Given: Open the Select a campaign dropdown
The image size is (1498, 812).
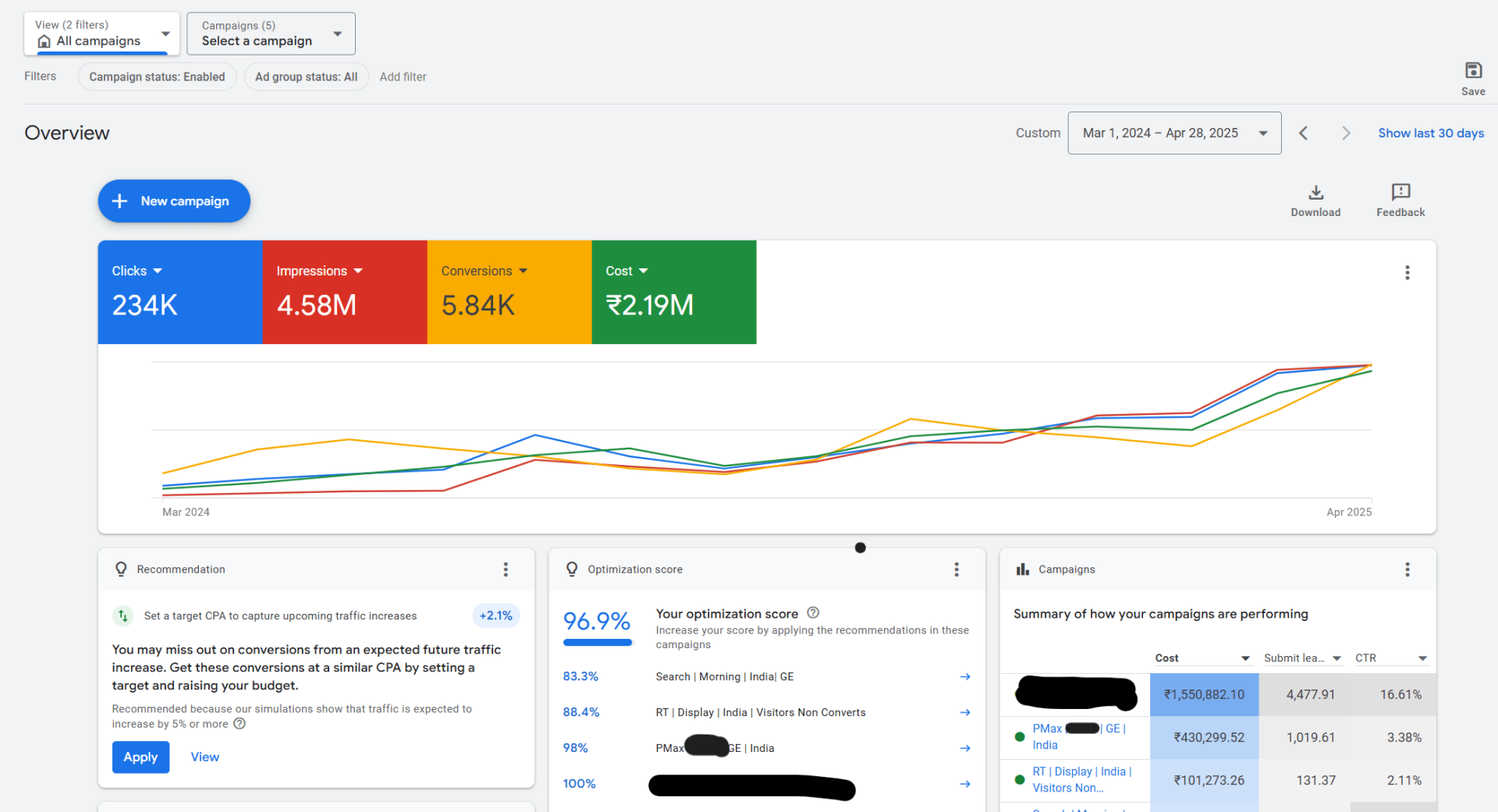Looking at the screenshot, I should pos(271,34).
